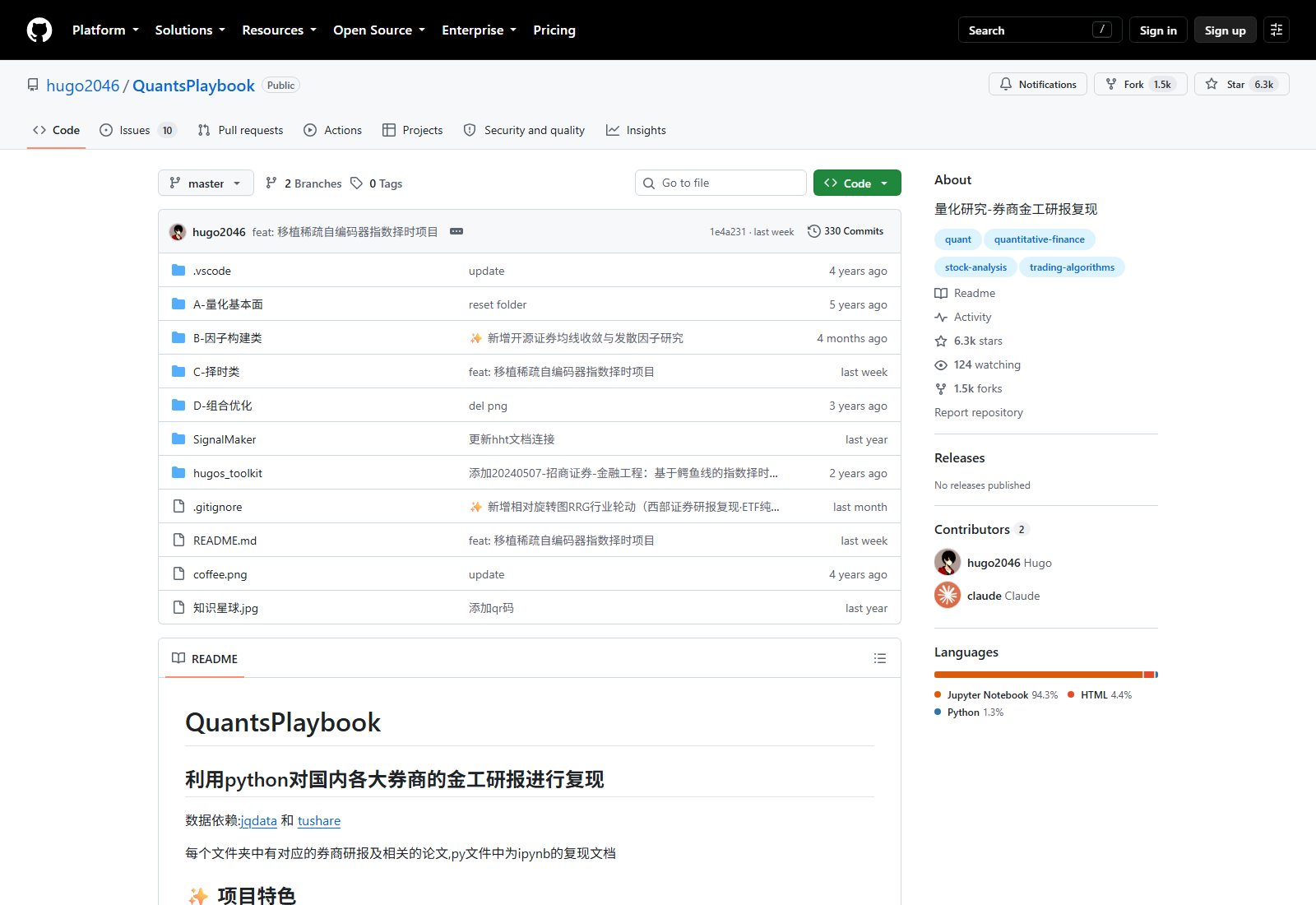Screen dimensions: 1316x905
Task: Go to the Pricing page
Action: click(x=554, y=30)
